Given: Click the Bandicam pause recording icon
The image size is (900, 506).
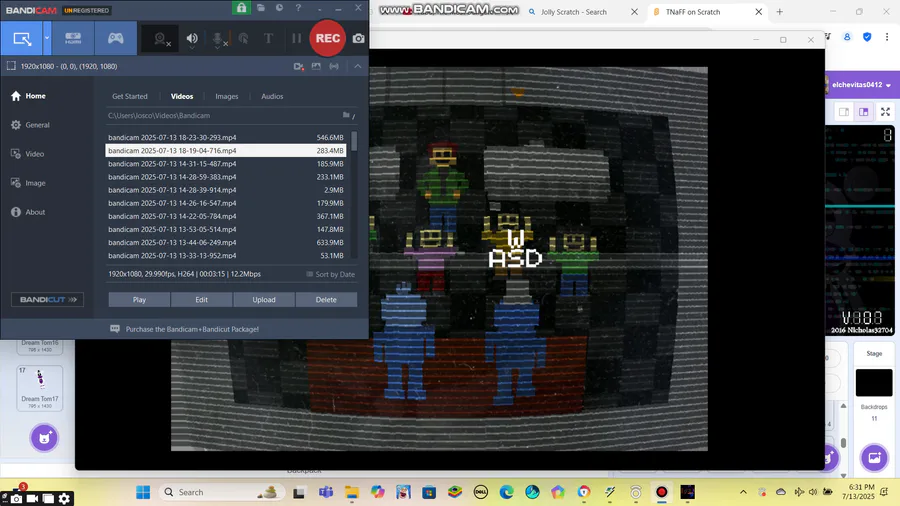Looking at the screenshot, I should pyautogui.click(x=296, y=38).
